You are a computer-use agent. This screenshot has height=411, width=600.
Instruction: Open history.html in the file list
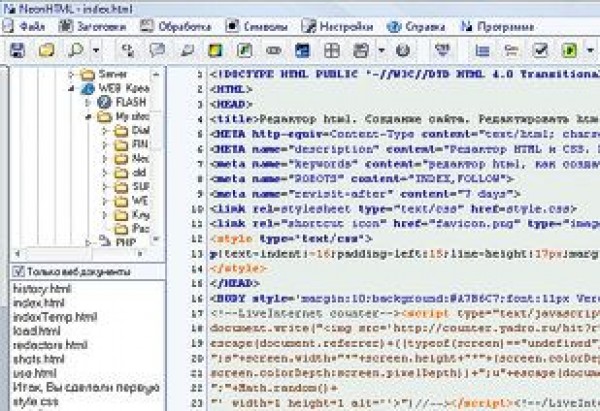(x=42, y=289)
